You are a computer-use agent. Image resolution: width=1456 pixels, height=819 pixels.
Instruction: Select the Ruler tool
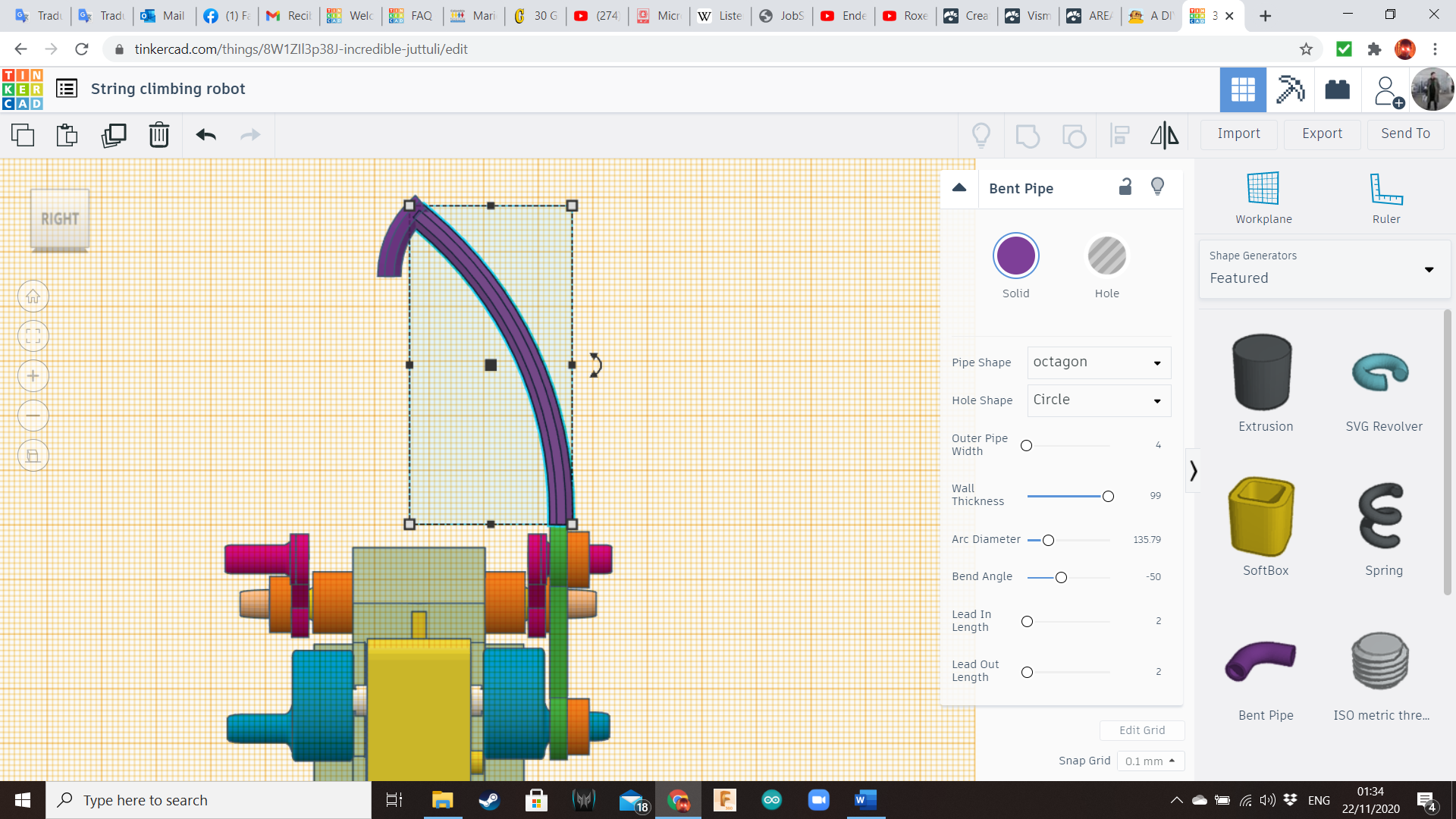pos(1385,198)
